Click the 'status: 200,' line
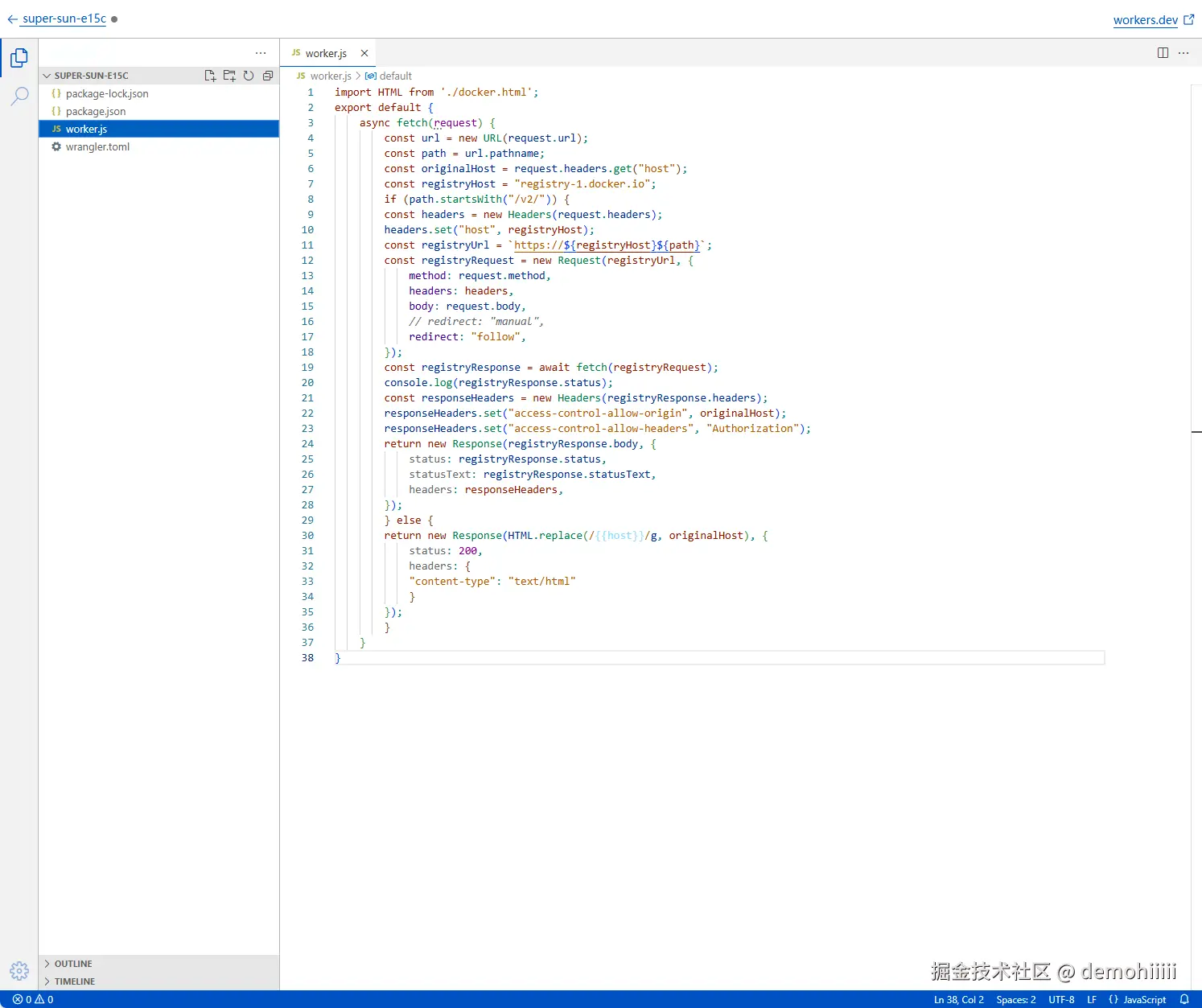The image size is (1202, 1008). [x=446, y=551]
